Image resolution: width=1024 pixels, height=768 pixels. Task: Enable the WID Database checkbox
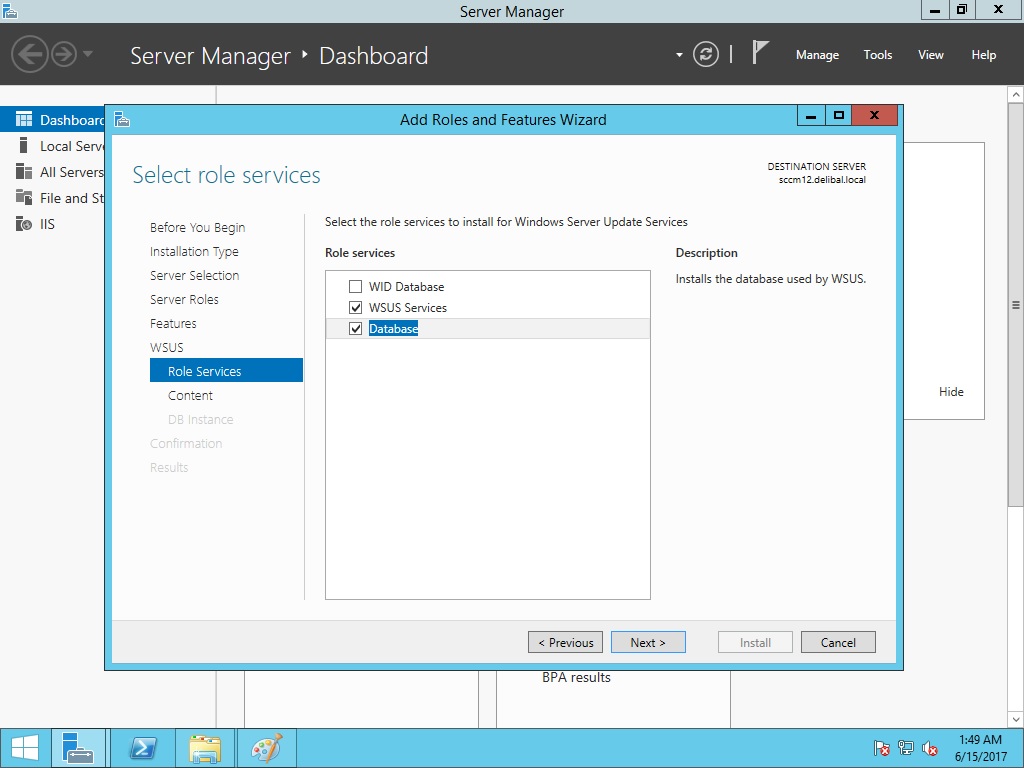tap(355, 287)
